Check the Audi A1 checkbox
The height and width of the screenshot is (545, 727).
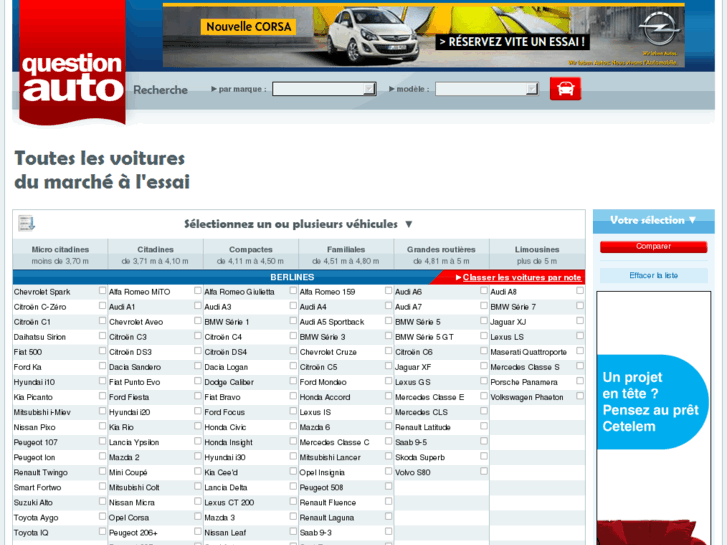coord(198,306)
